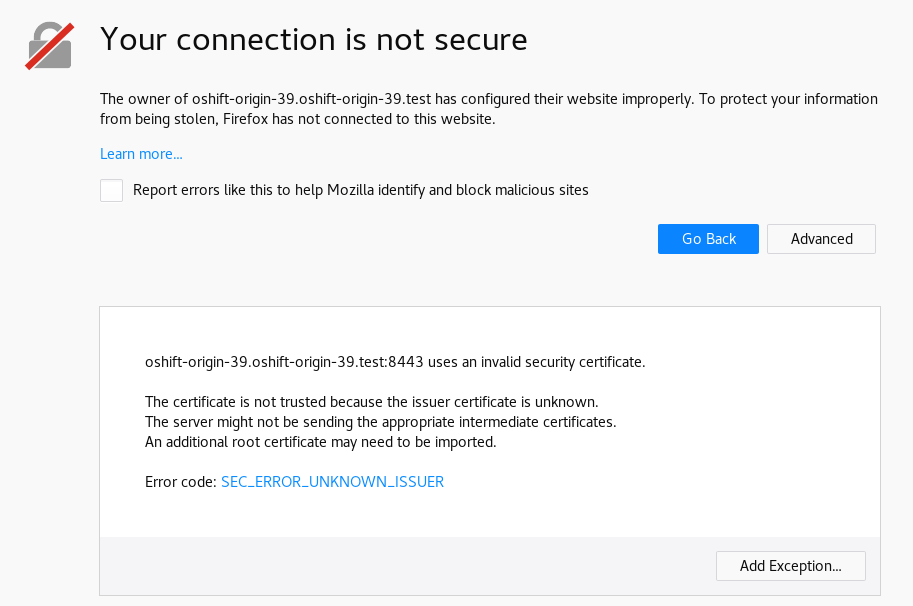Toggle the Advanced details button
Image resolution: width=913 pixels, height=606 pixels.
[821, 239]
